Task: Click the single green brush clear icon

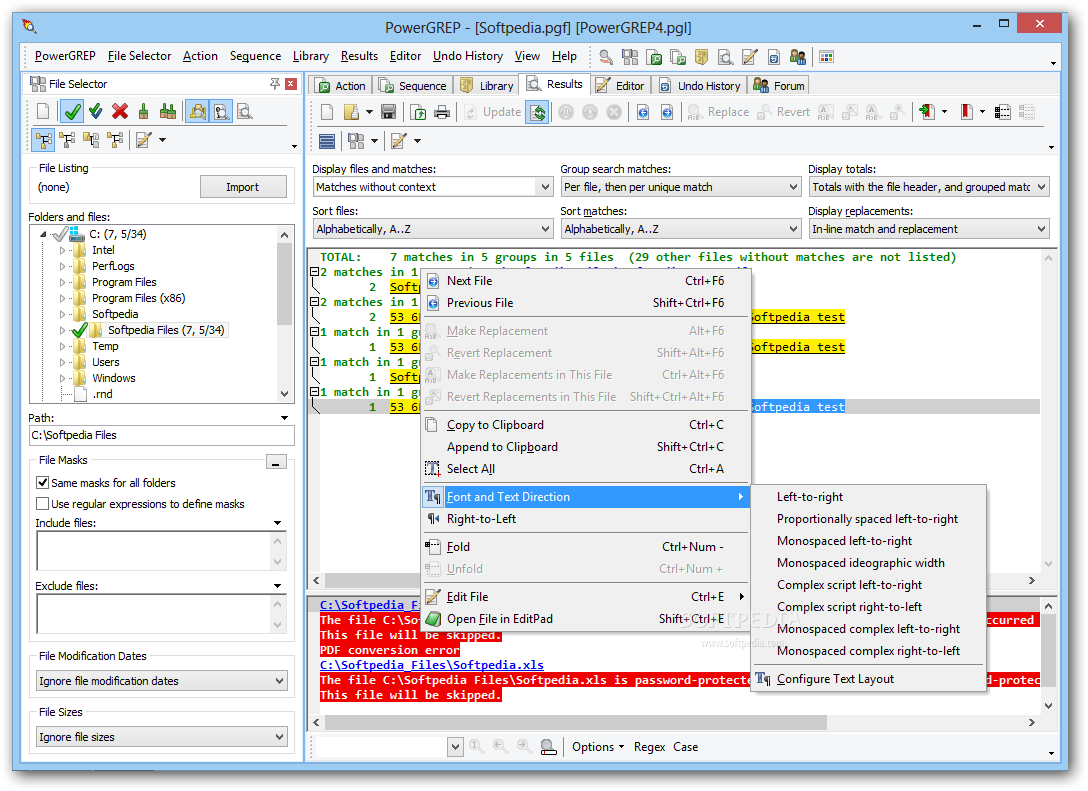Action: 144,111
